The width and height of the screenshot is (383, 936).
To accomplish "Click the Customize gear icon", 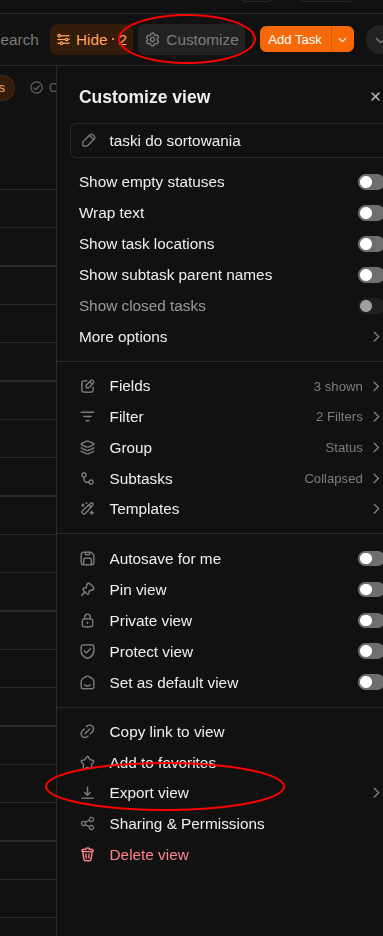I will [153, 39].
